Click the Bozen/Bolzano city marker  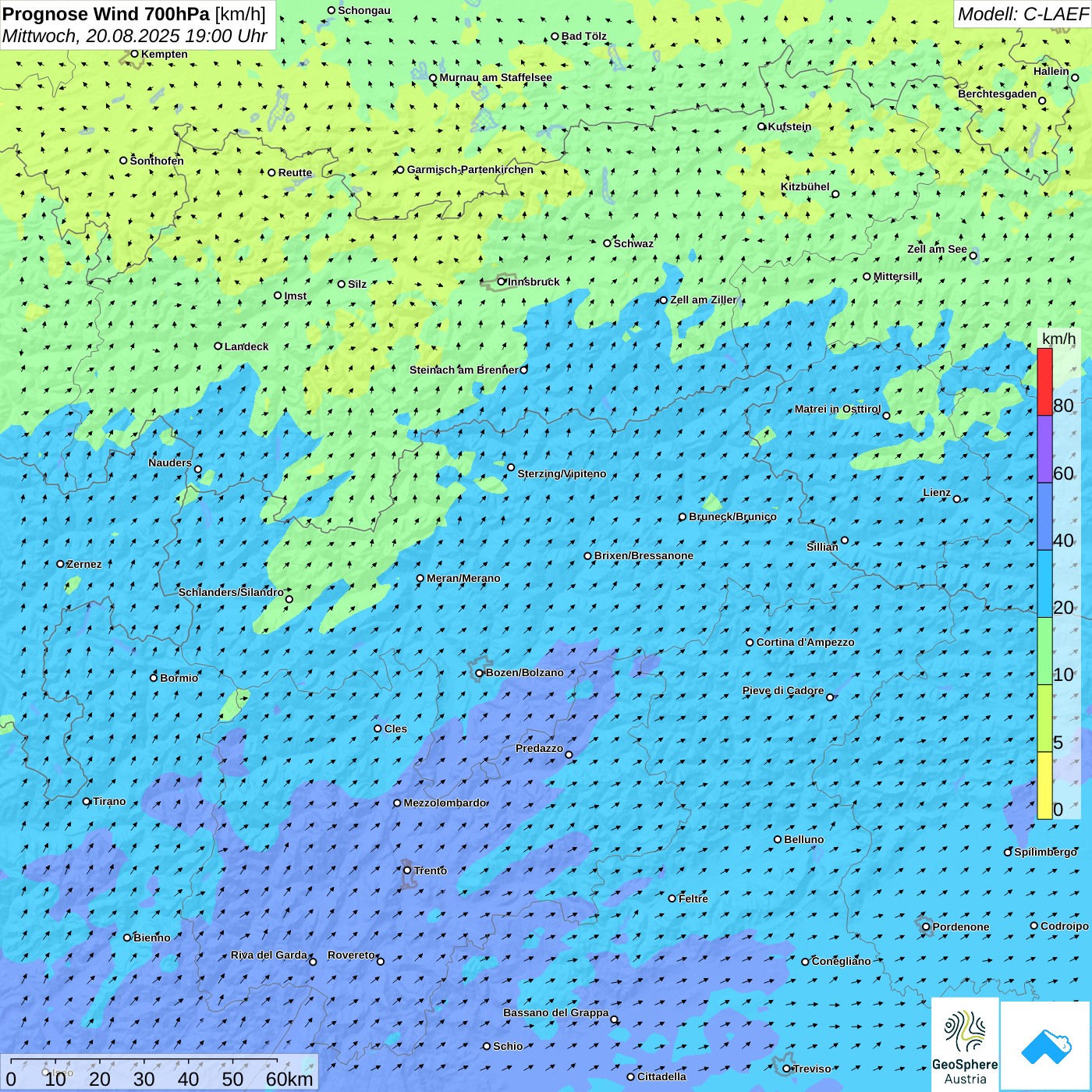(480, 673)
